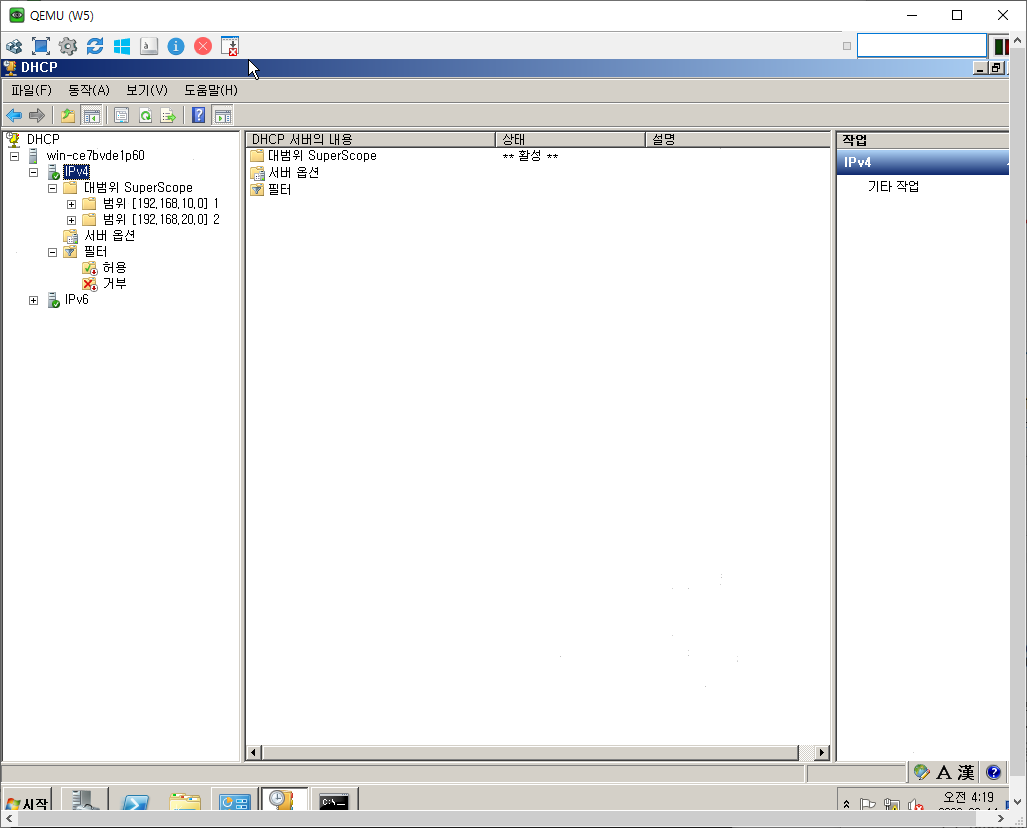This screenshot has height=828, width=1027.
Task: Open the 보기(V) menu
Action: (147, 90)
